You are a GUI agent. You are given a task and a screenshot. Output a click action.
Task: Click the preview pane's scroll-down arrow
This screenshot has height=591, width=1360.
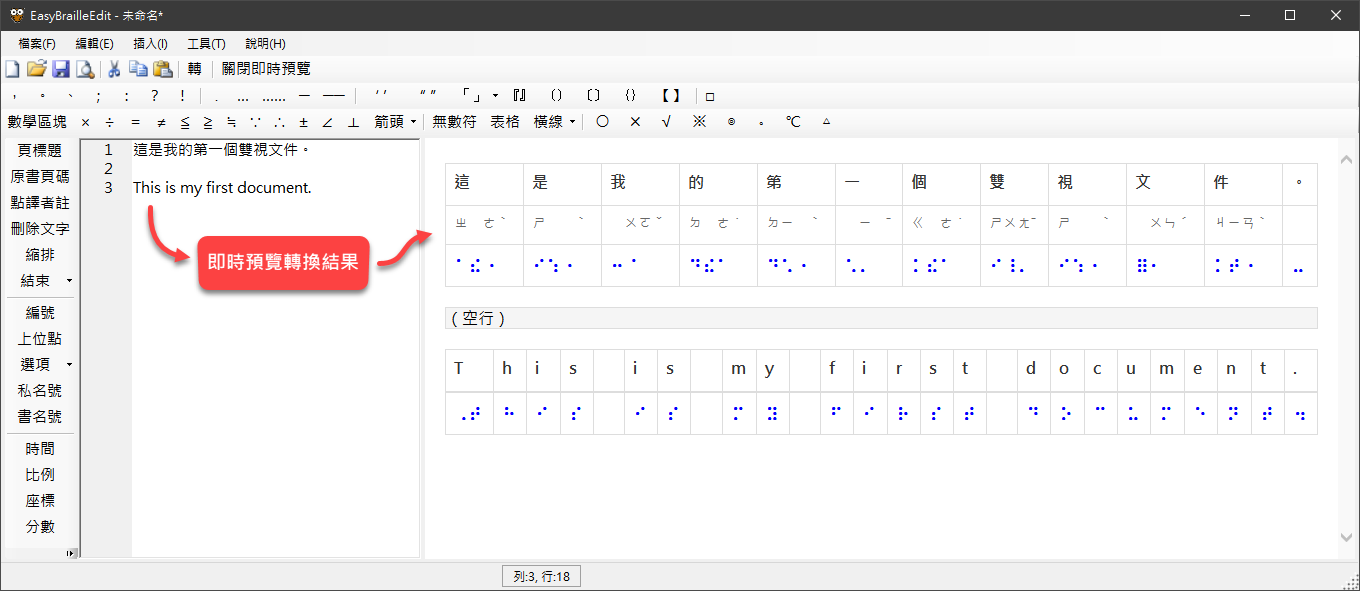1345,537
